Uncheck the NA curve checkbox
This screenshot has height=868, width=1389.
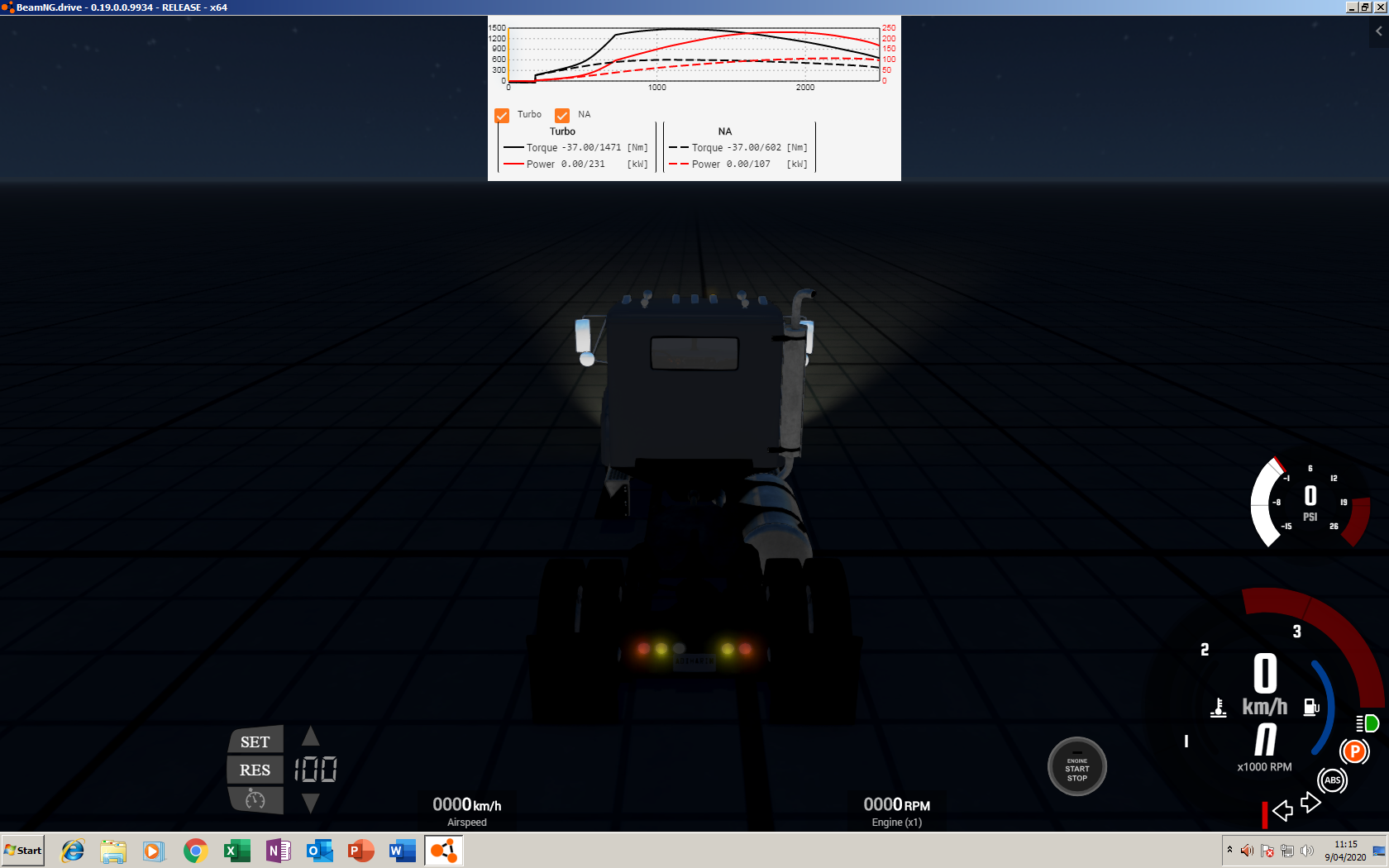(562, 116)
